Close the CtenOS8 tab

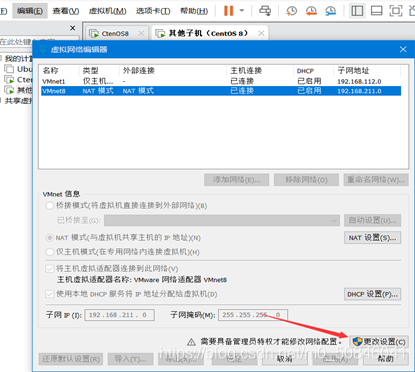(141, 33)
